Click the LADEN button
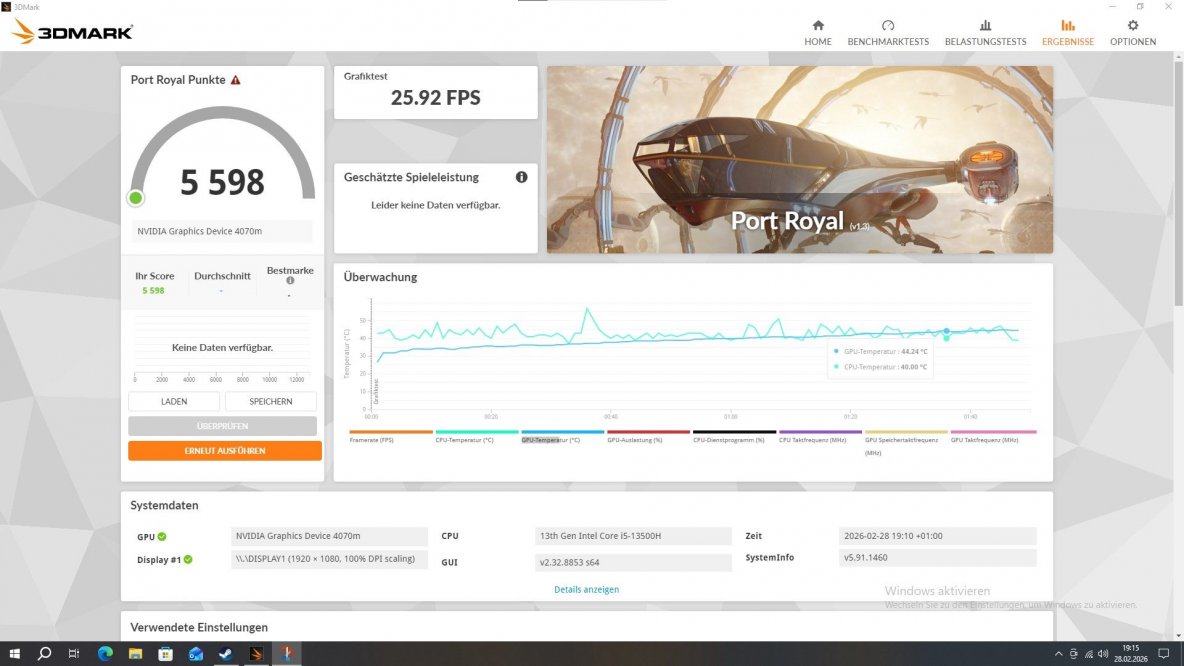The width and height of the screenshot is (1184, 666). click(x=174, y=402)
